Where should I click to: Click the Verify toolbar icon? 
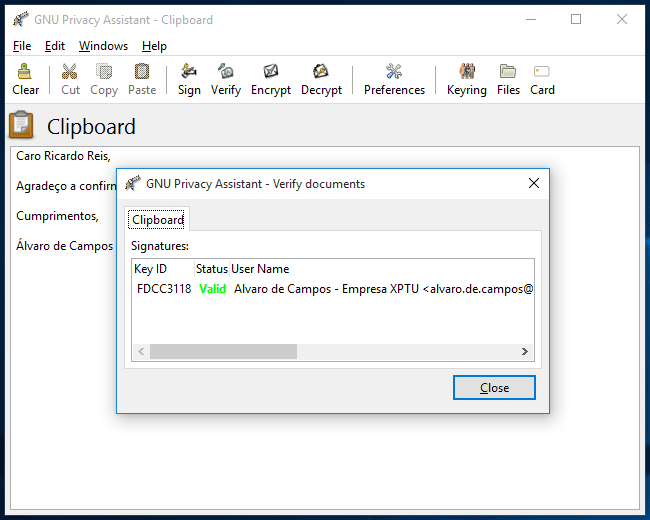click(x=226, y=79)
